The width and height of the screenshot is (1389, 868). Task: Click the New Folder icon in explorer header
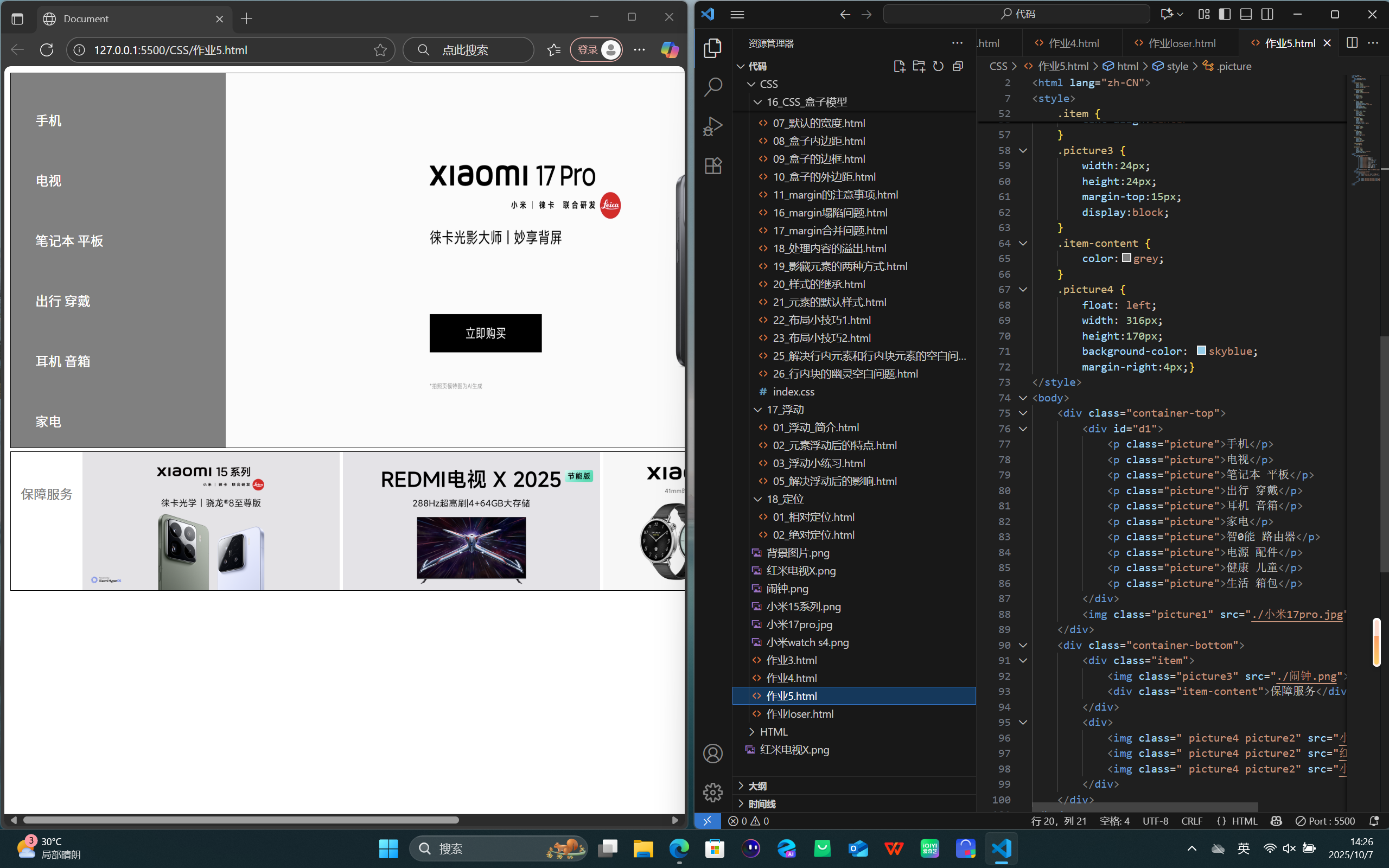pos(919,67)
